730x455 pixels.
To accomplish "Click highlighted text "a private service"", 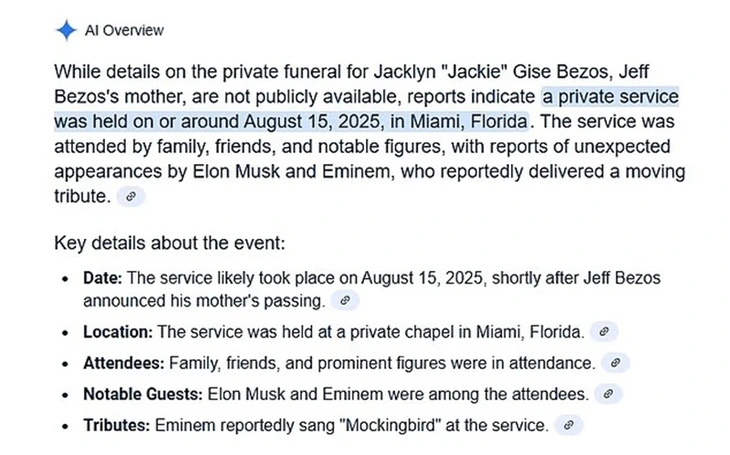I will (x=610, y=97).
